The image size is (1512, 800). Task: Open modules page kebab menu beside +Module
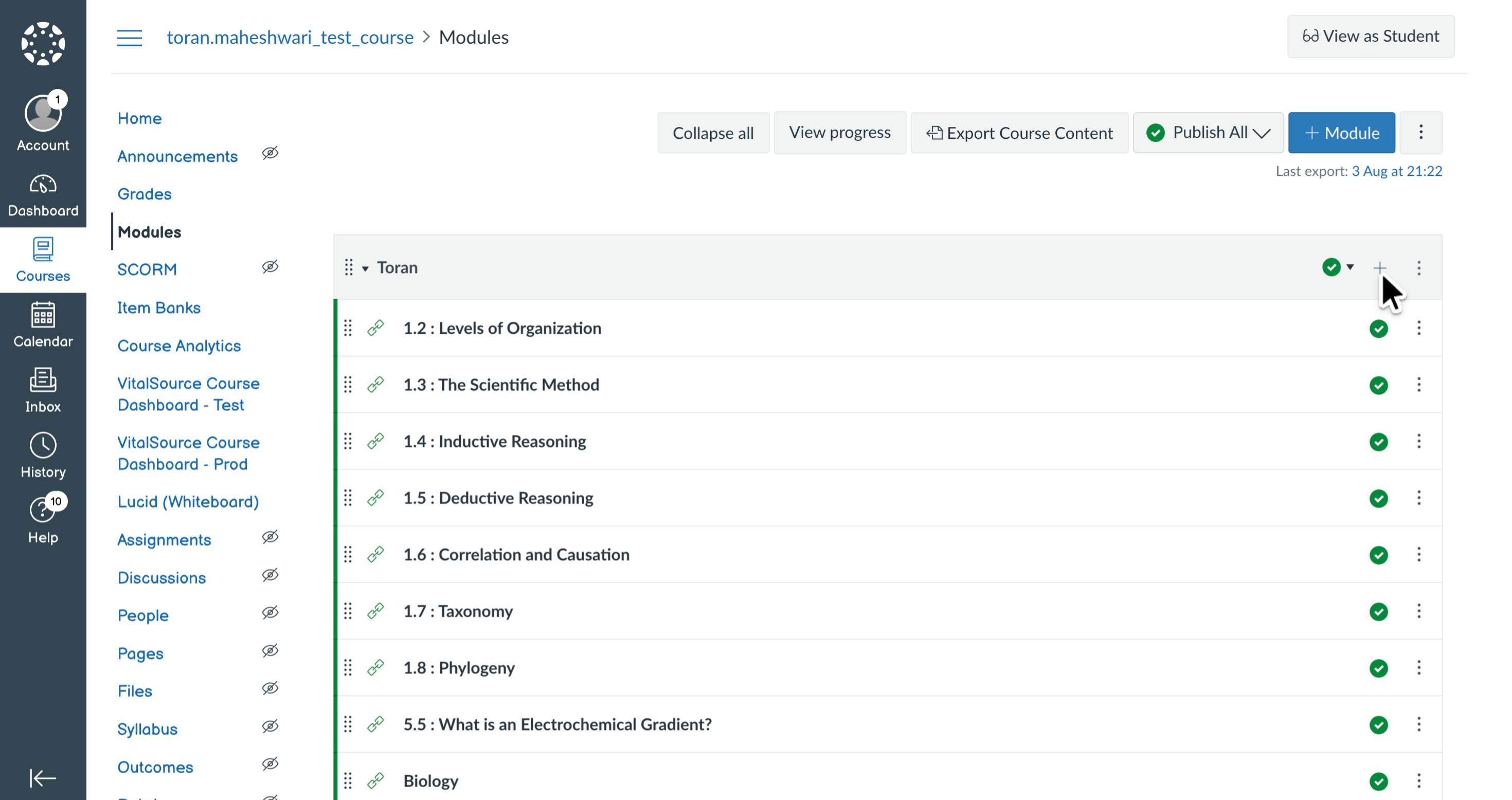[x=1421, y=132]
